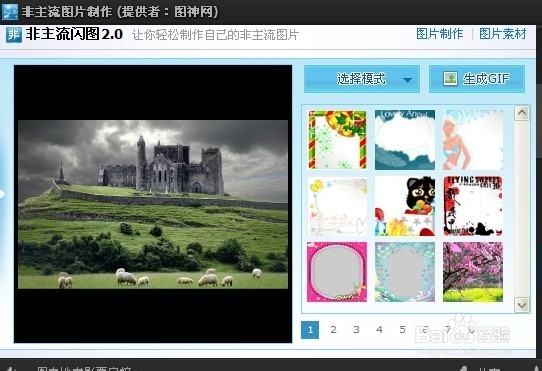Select the red Flying Swords frame thumbnail
This screenshot has height=371, width=542.
click(473, 206)
